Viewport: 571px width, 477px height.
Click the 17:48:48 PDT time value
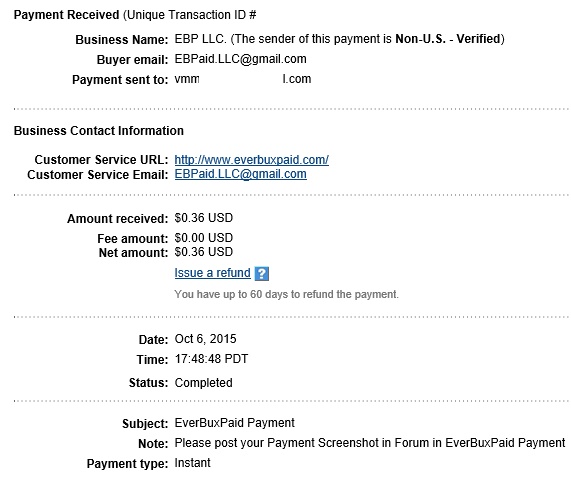211,359
